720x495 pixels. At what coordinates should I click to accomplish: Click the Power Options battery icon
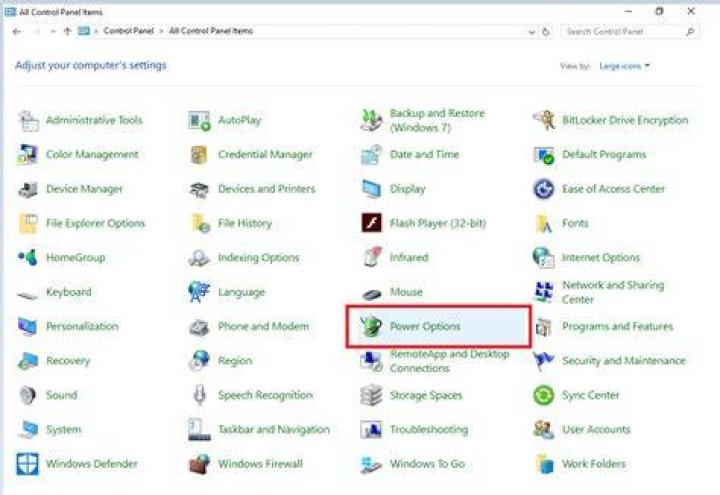371,326
